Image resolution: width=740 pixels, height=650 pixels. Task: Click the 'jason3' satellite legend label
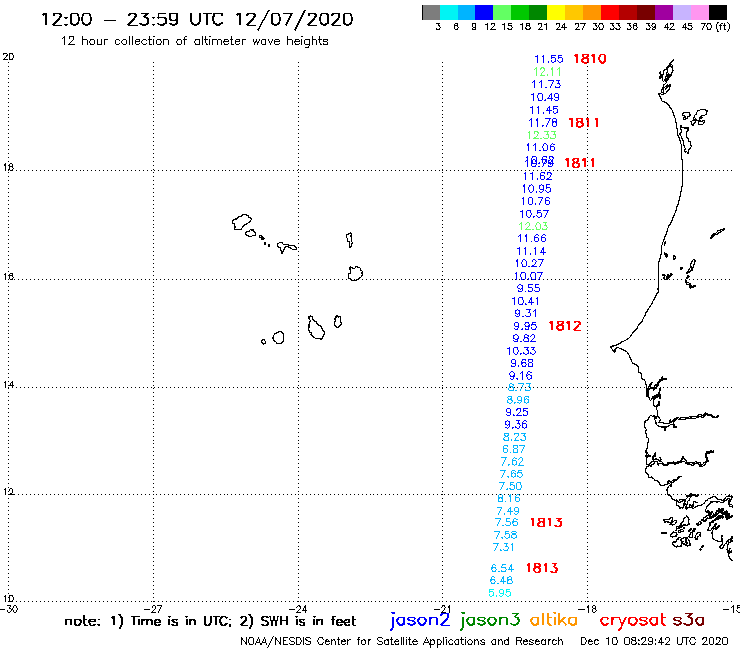tap(490, 621)
